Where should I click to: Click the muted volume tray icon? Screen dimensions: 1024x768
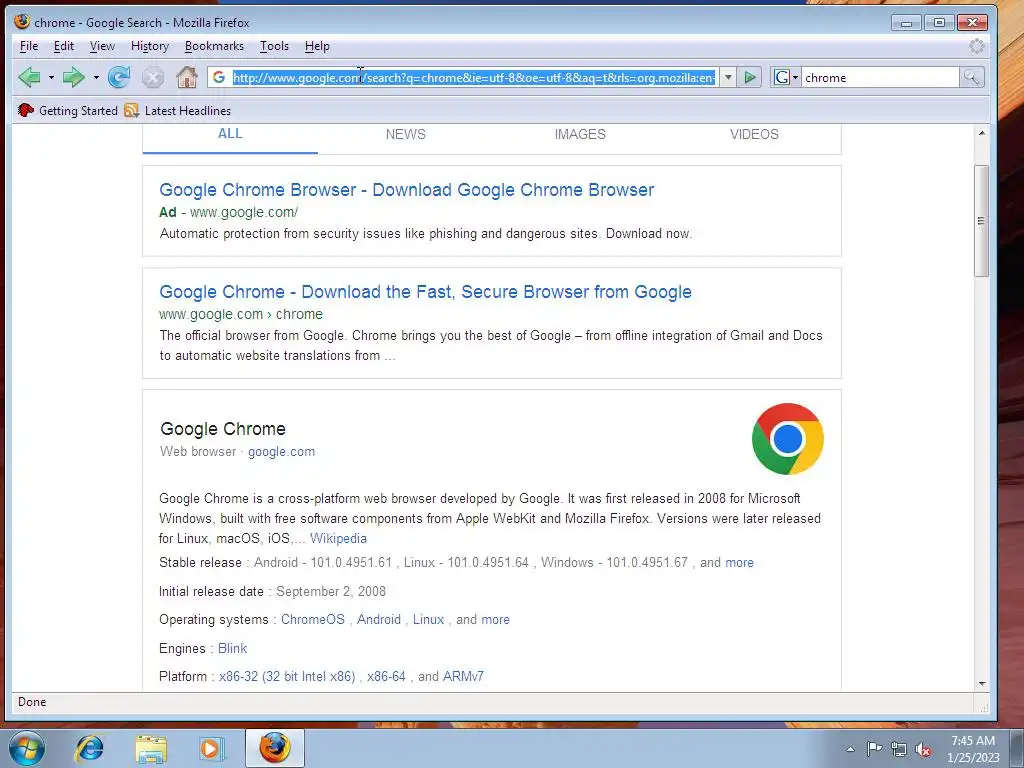923,749
